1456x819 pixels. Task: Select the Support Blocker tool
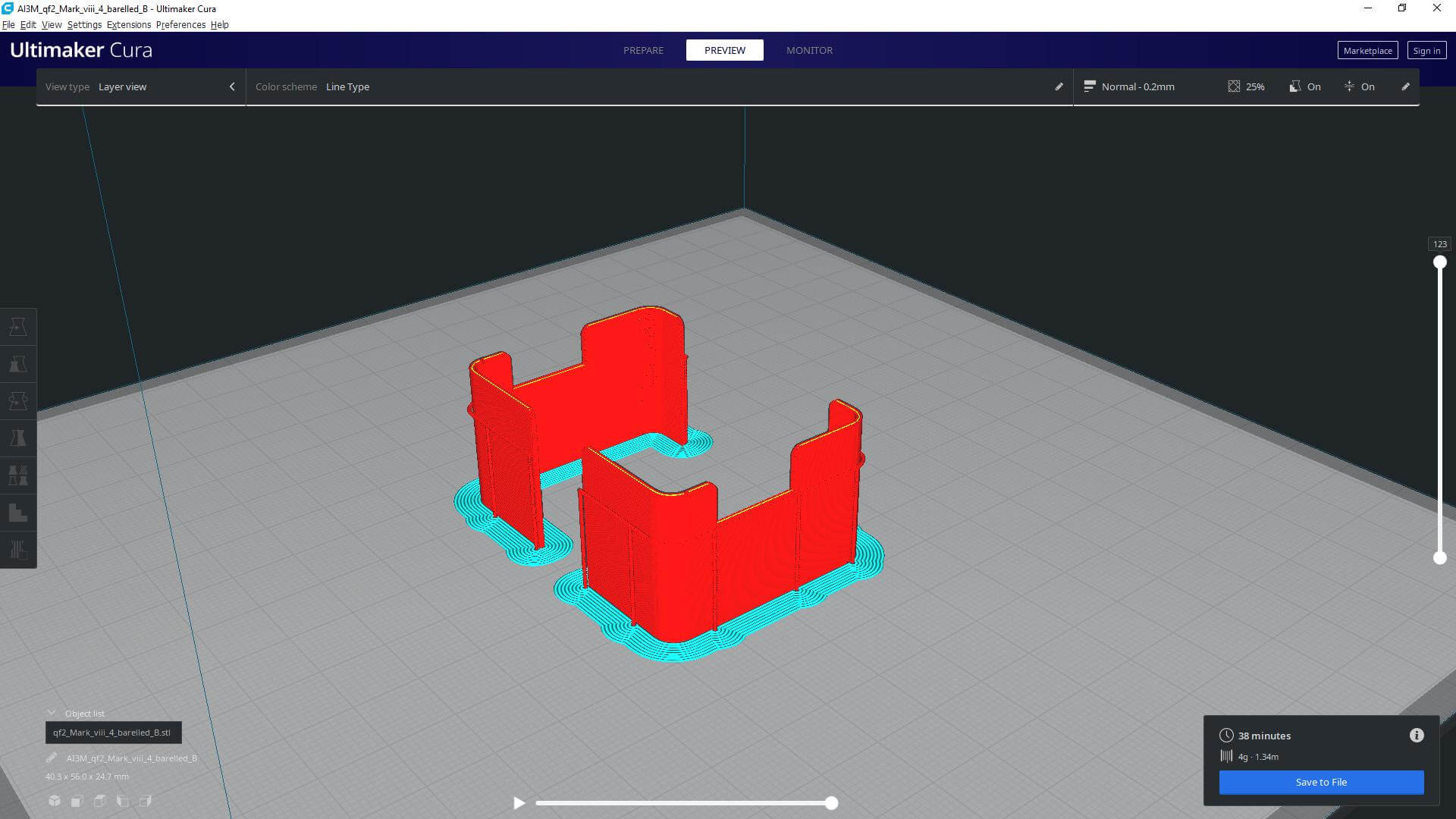click(x=18, y=513)
